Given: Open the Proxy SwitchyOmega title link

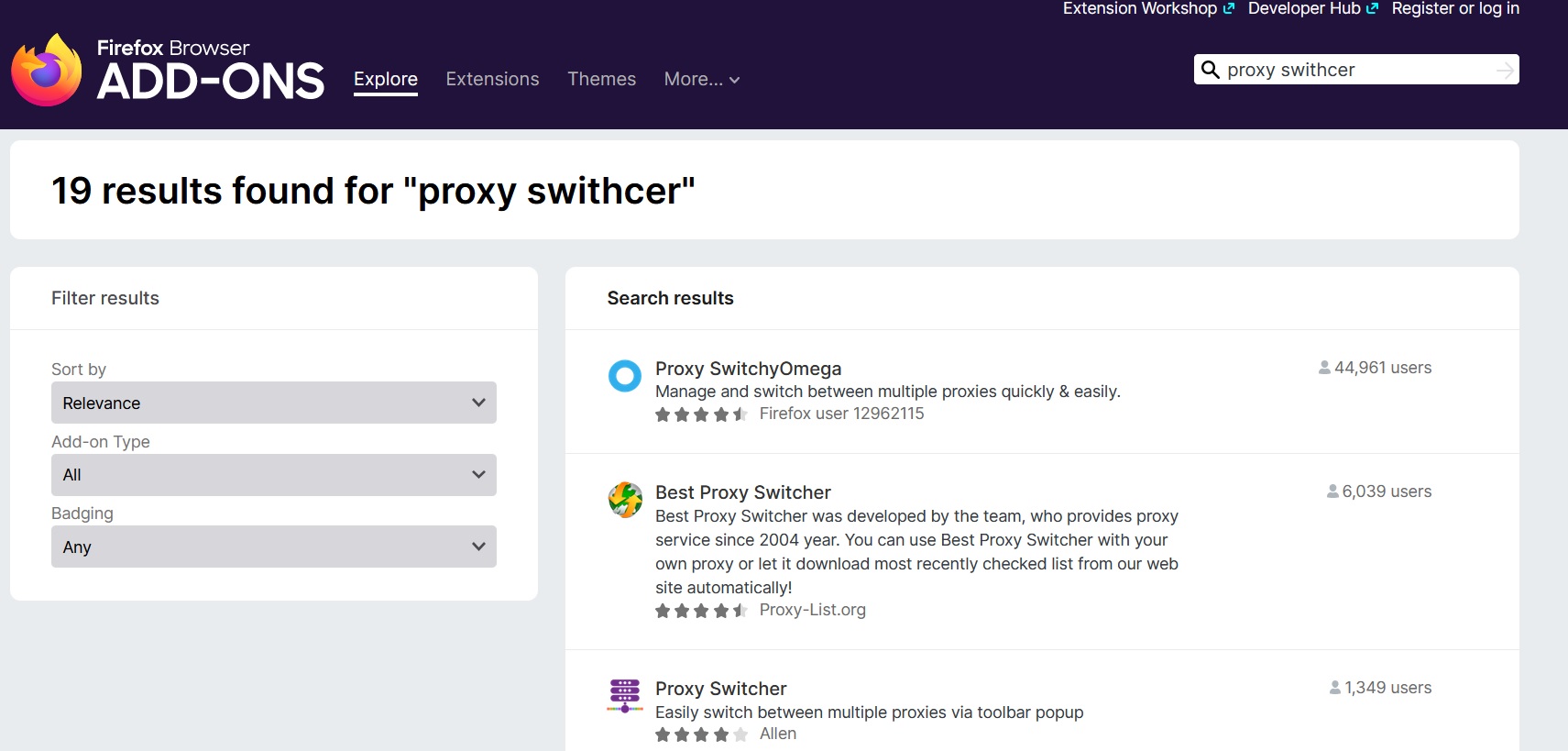Looking at the screenshot, I should pyautogui.click(x=749, y=369).
